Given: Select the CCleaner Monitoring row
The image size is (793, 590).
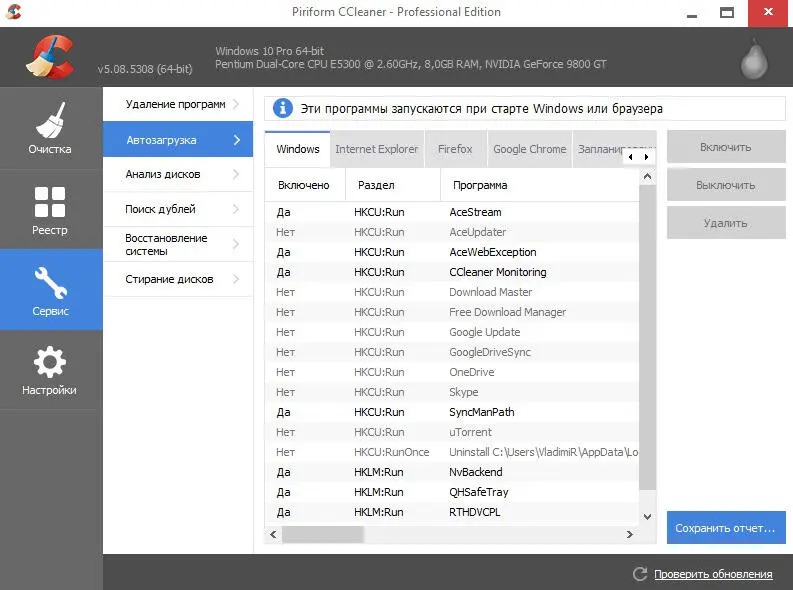Looking at the screenshot, I should click(452, 272).
